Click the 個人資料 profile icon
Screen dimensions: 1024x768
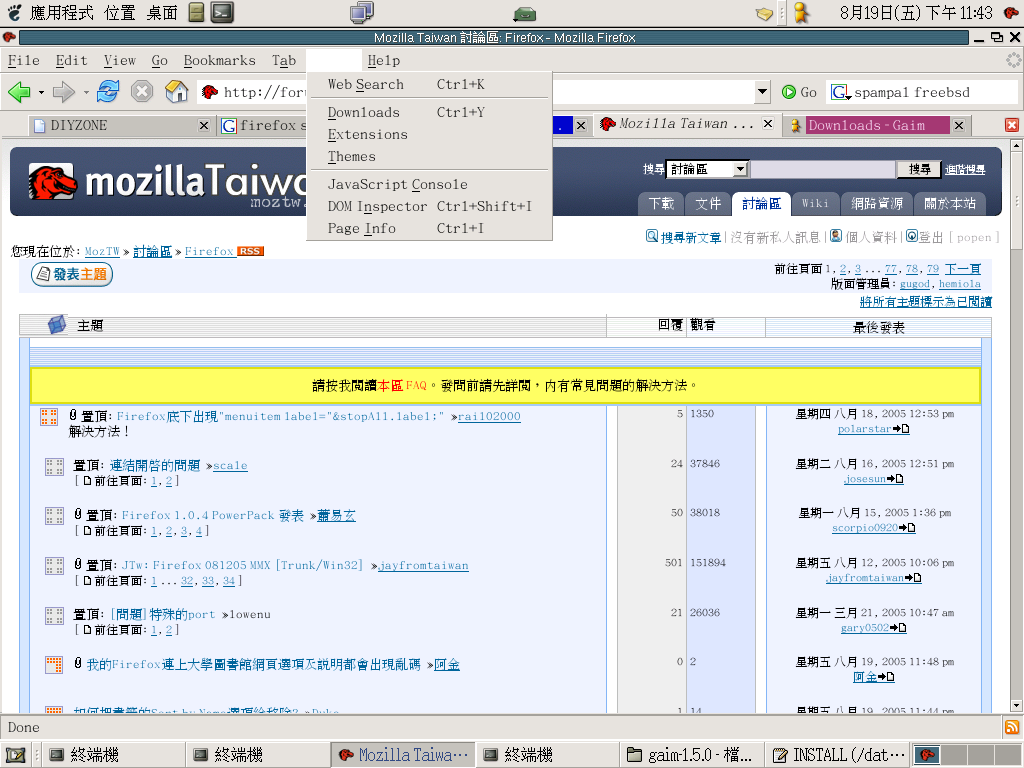tap(836, 236)
